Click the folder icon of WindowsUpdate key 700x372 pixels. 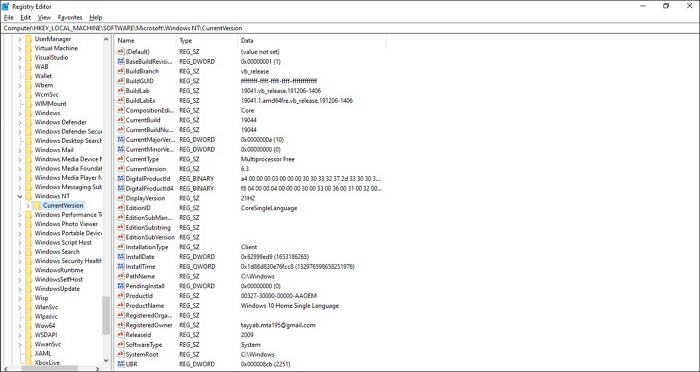[29, 288]
